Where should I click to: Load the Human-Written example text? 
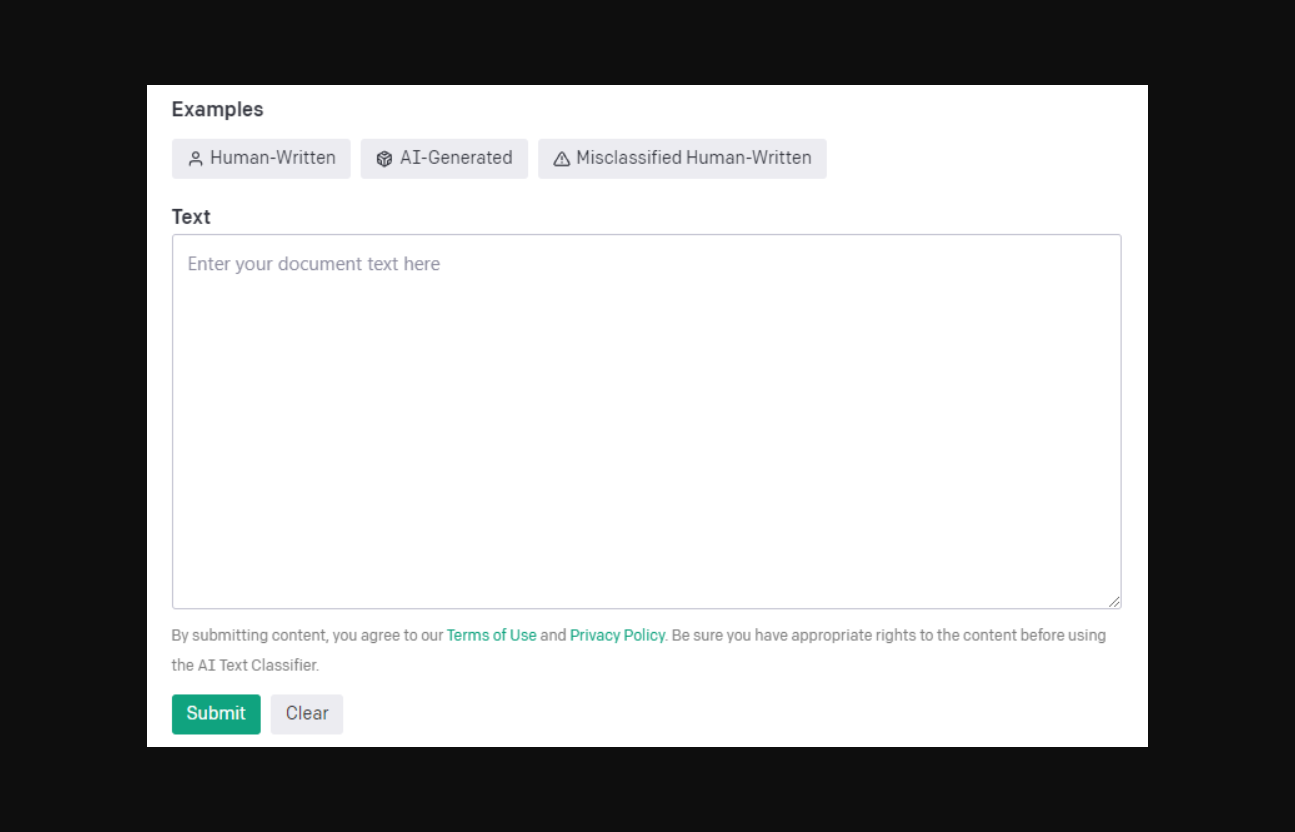click(x=261, y=158)
